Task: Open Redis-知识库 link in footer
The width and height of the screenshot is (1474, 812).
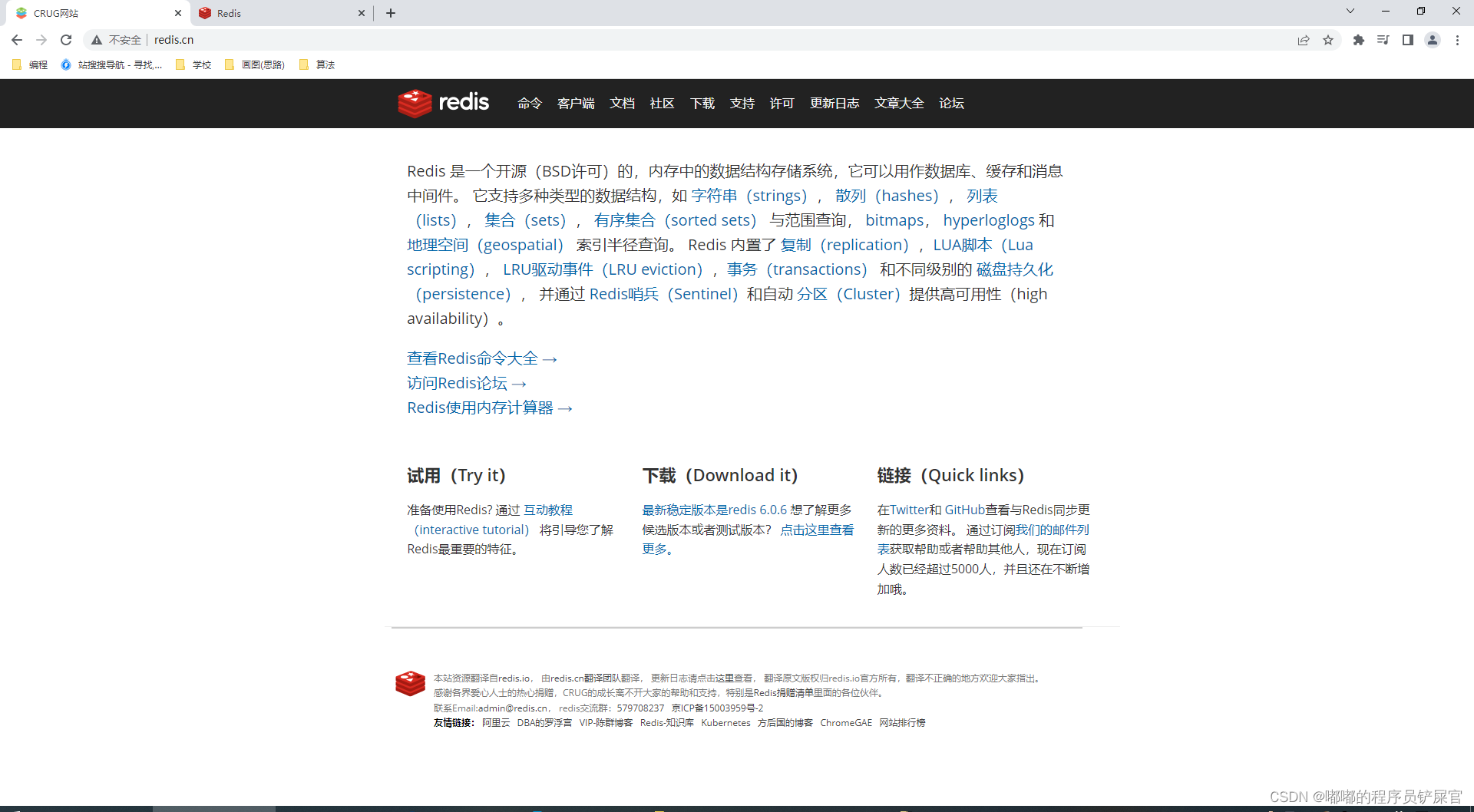Action: pos(667,723)
